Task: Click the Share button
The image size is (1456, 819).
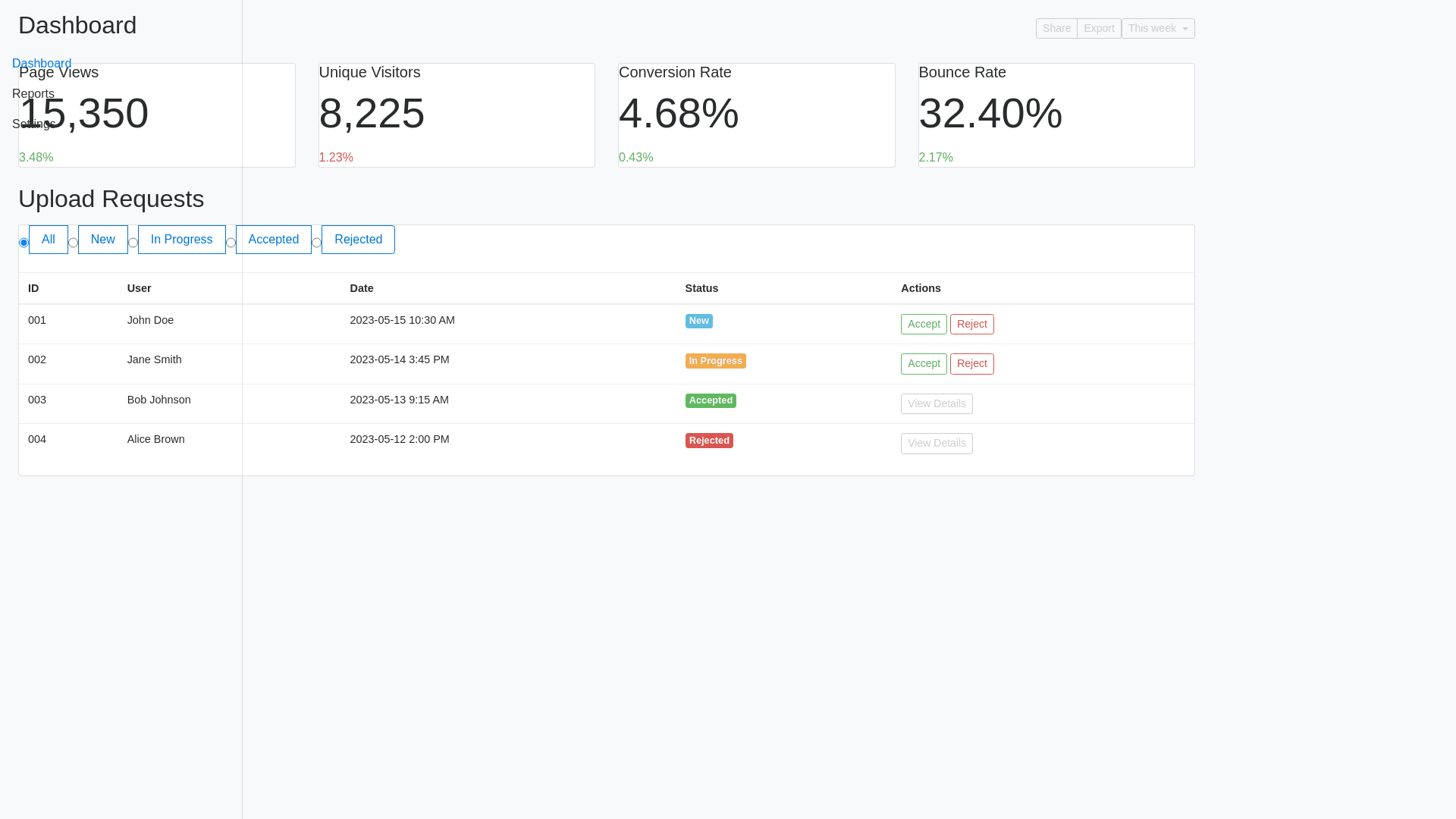Action: click(x=1056, y=29)
